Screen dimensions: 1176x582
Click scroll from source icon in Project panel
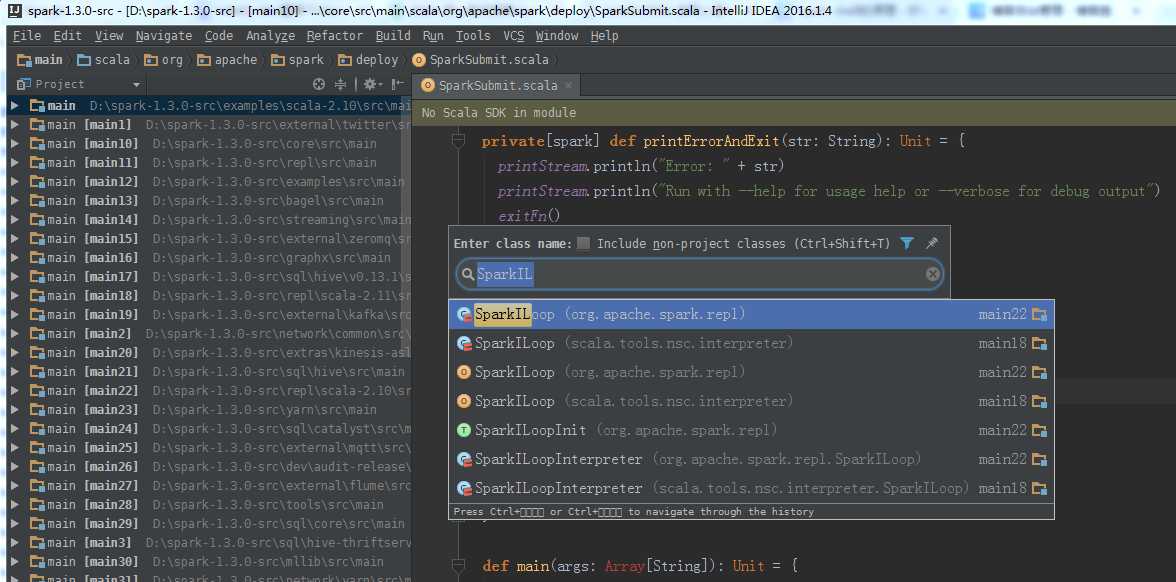click(319, 84)
